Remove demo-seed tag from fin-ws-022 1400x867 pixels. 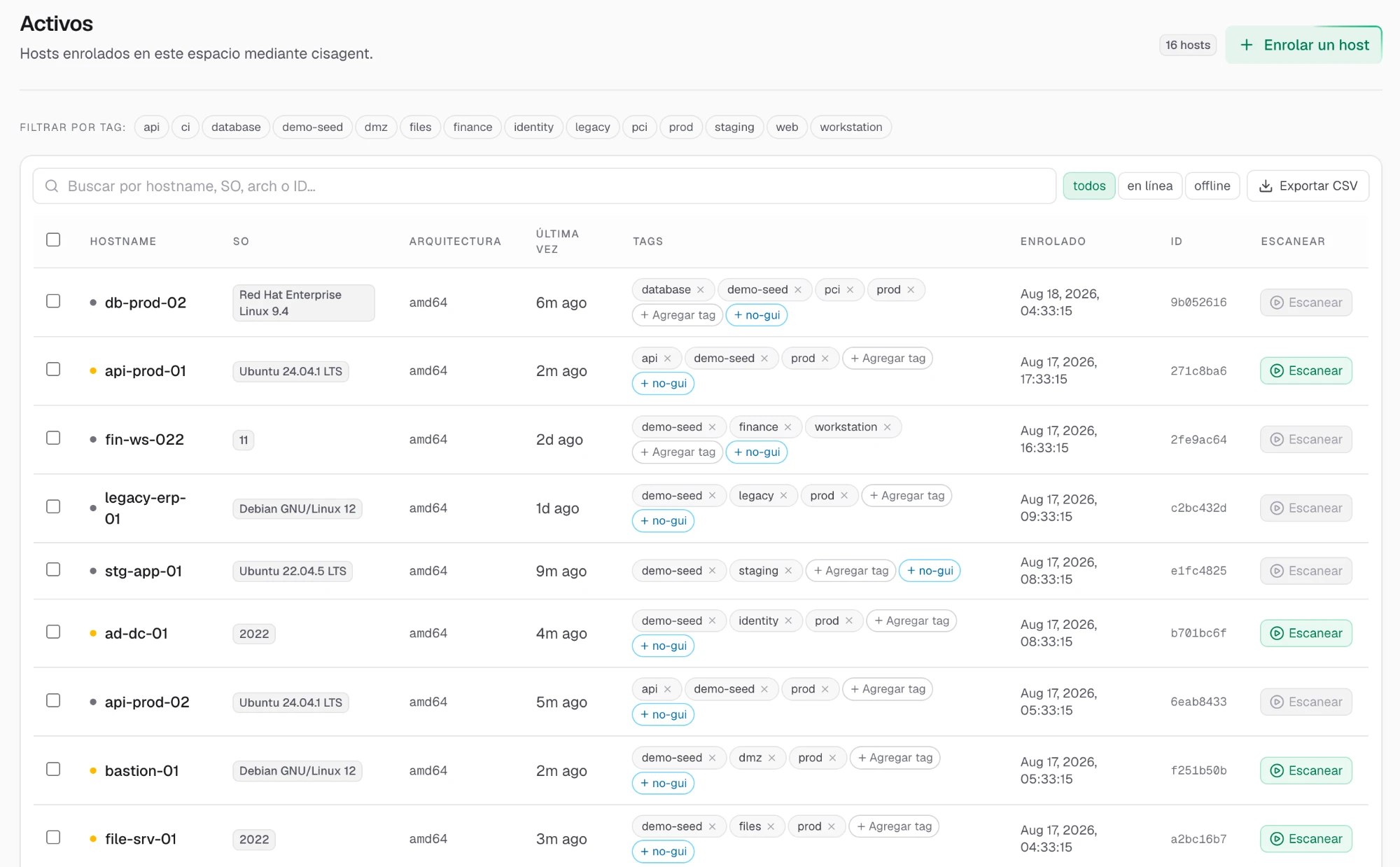pos(712,427)
